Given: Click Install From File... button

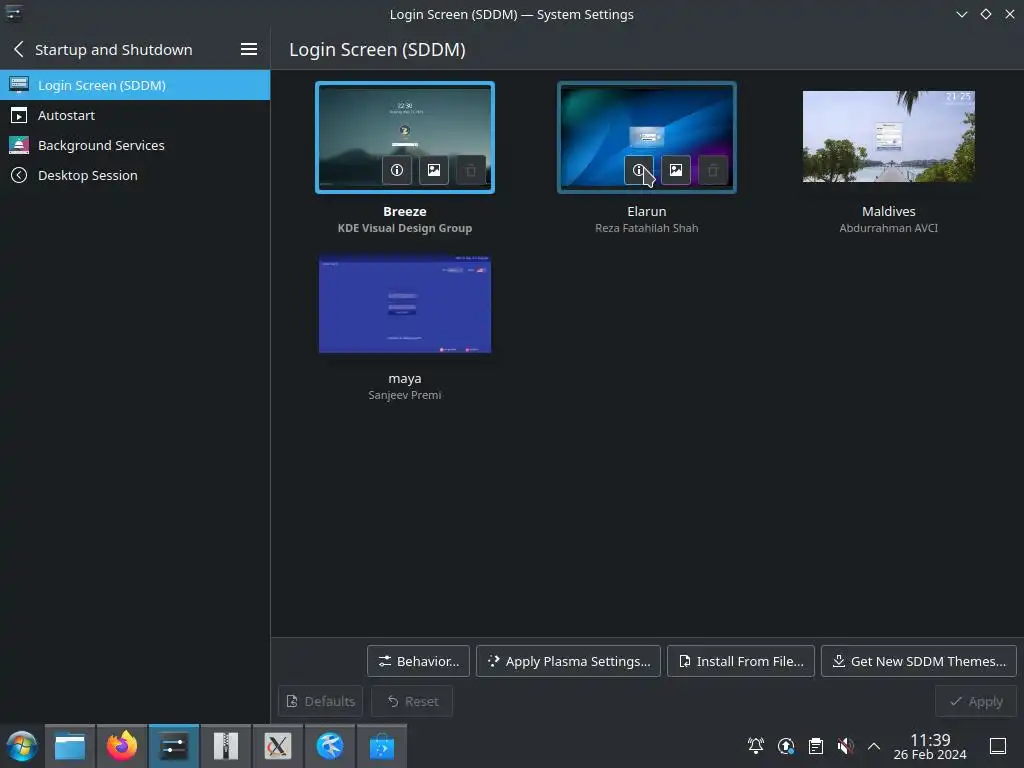Looking at the screenshot, I should click(x=741, y=661).
